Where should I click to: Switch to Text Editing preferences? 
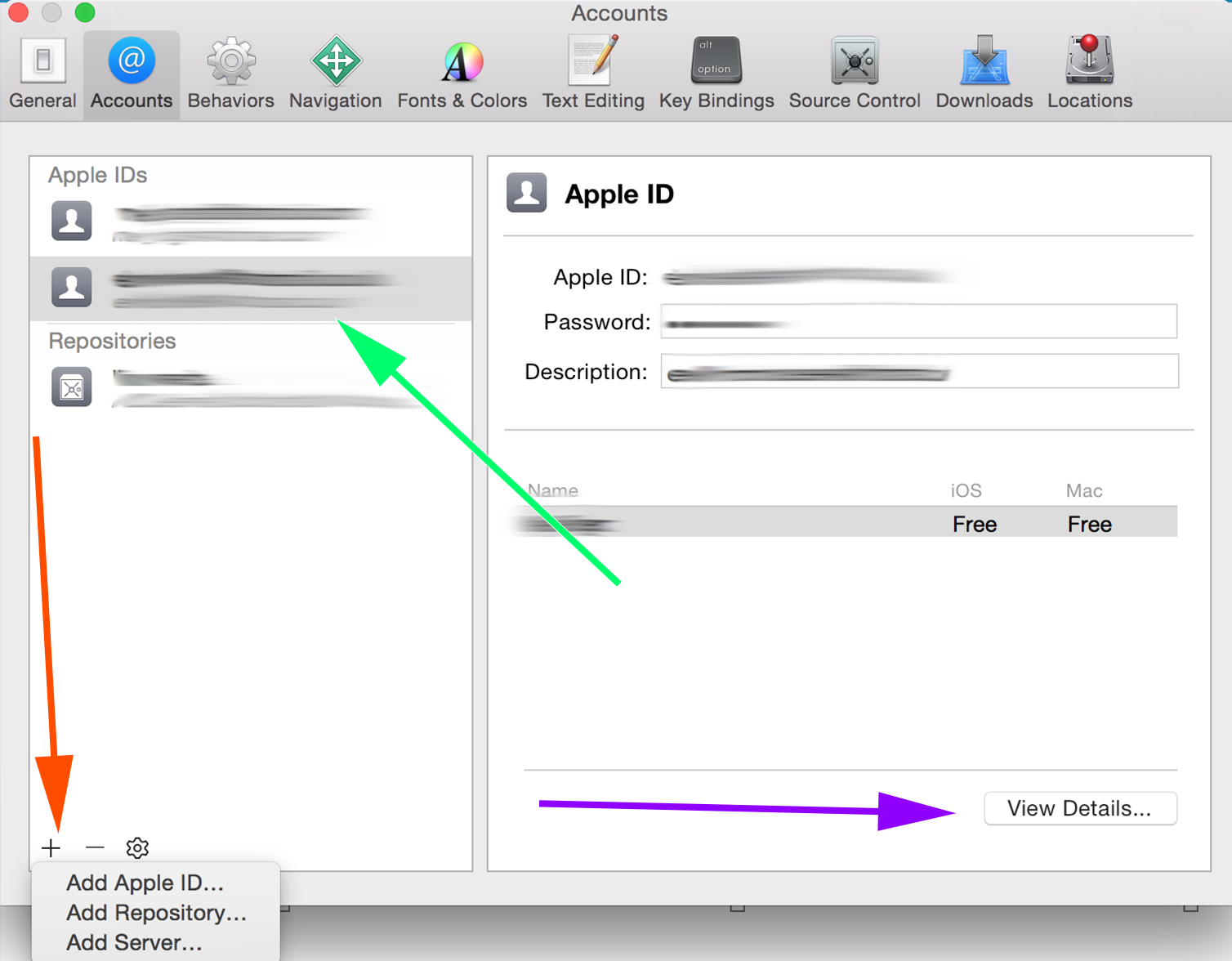(593, 74)
